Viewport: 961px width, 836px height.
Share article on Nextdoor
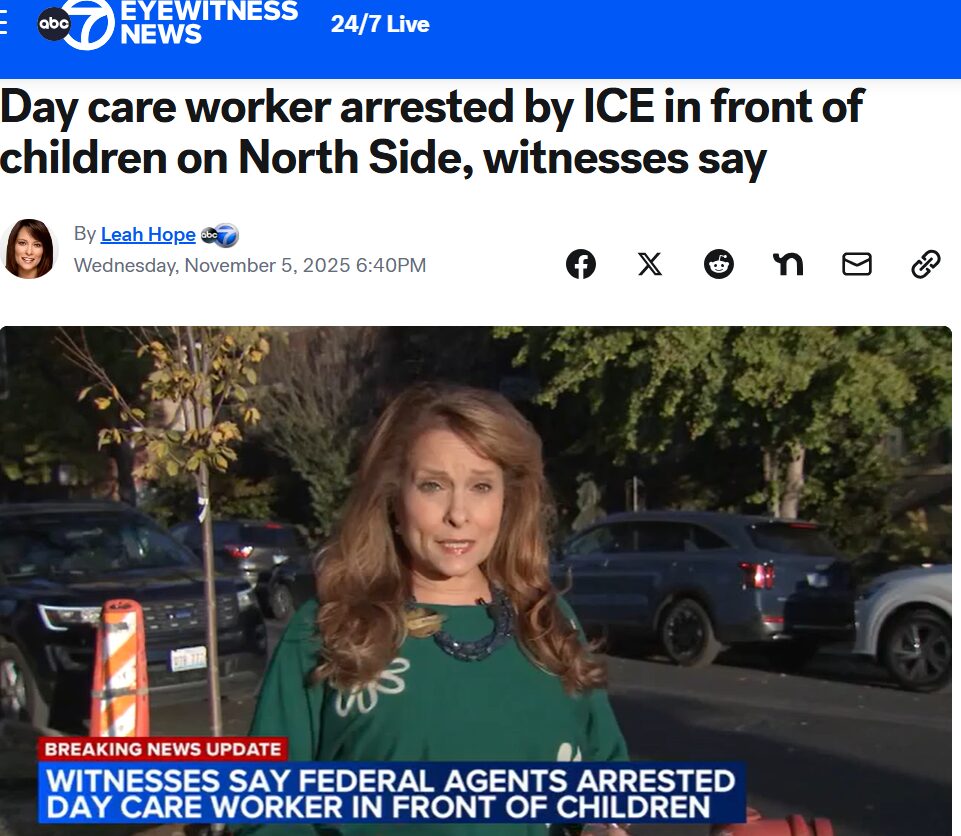coord(788,264)
